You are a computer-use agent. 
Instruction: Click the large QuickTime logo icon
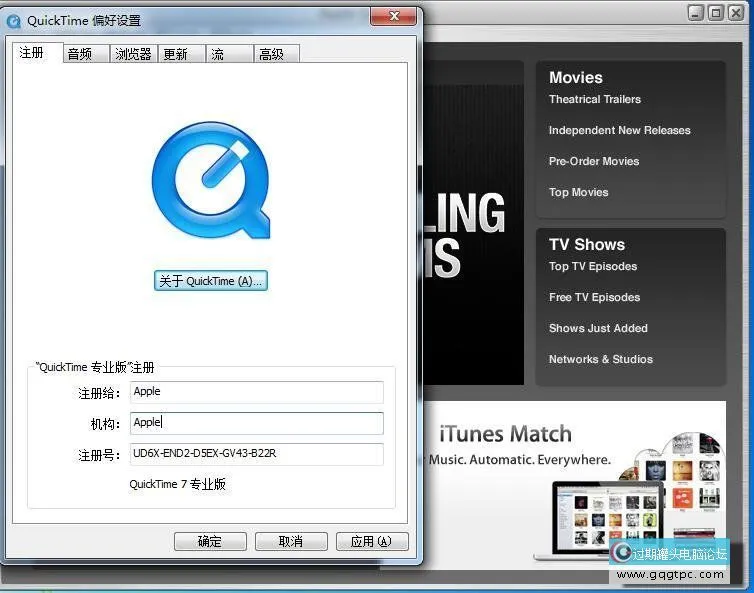[x=211, y=181]
